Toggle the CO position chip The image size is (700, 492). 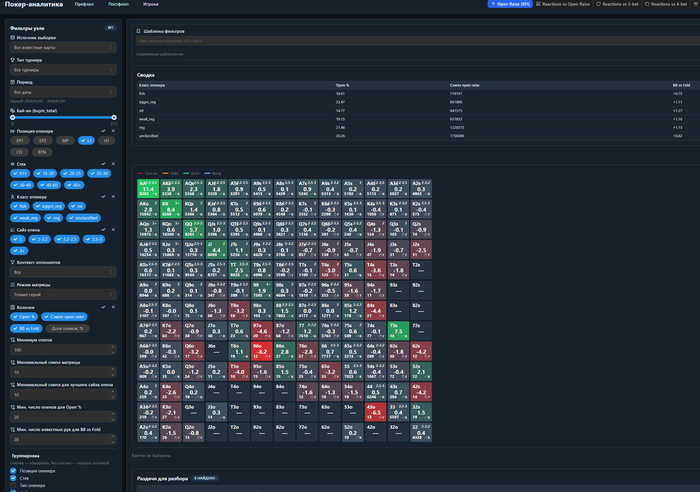[x=19, y=152]
